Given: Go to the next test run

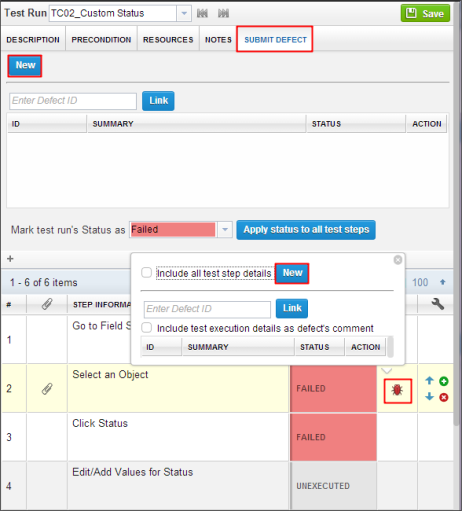Looking at the screenshot, I should 223,13.
